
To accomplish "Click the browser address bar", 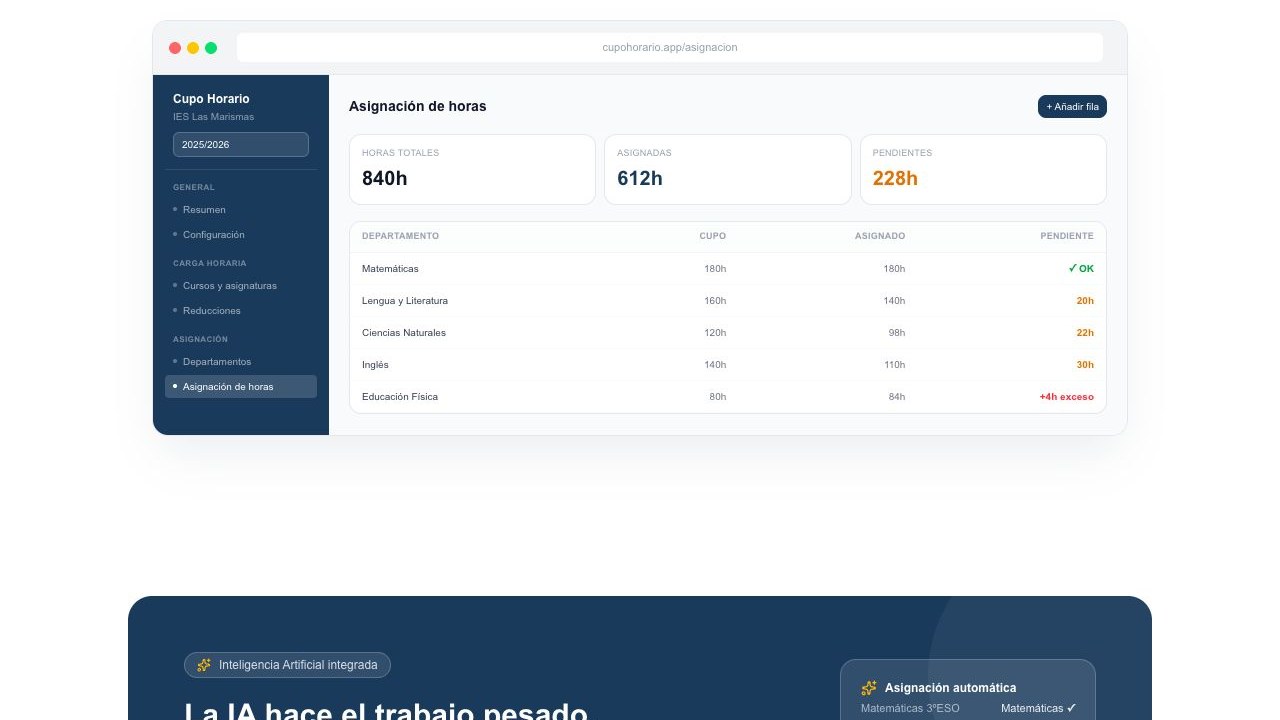I will pyautogui.click(x=669, y=47).
